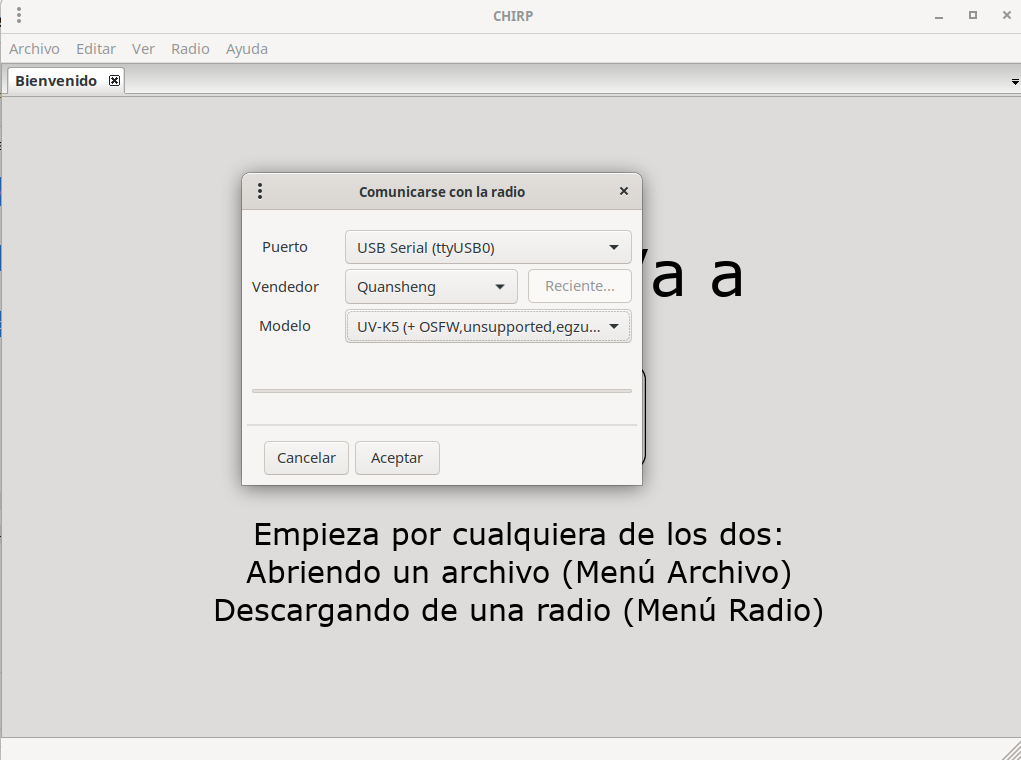This screenshot has height=760, width=1021.
Task: Close the Comunicarse con la radio dialog
Action: 624,191
